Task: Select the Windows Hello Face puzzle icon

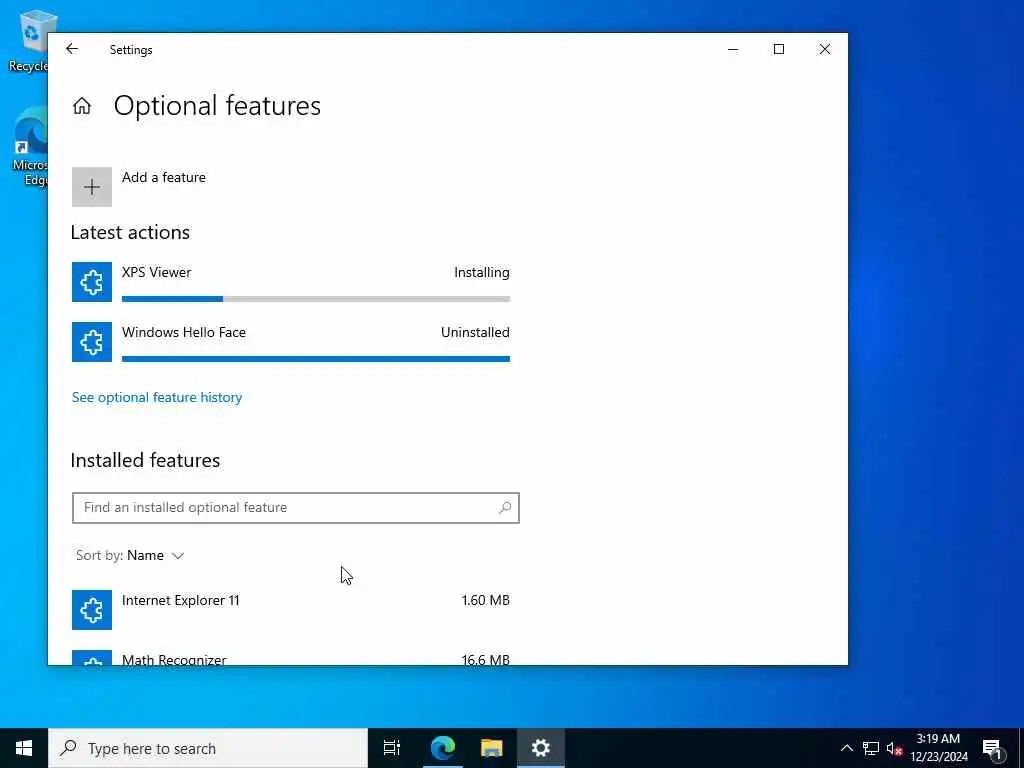Action: [x=91, y=342]
